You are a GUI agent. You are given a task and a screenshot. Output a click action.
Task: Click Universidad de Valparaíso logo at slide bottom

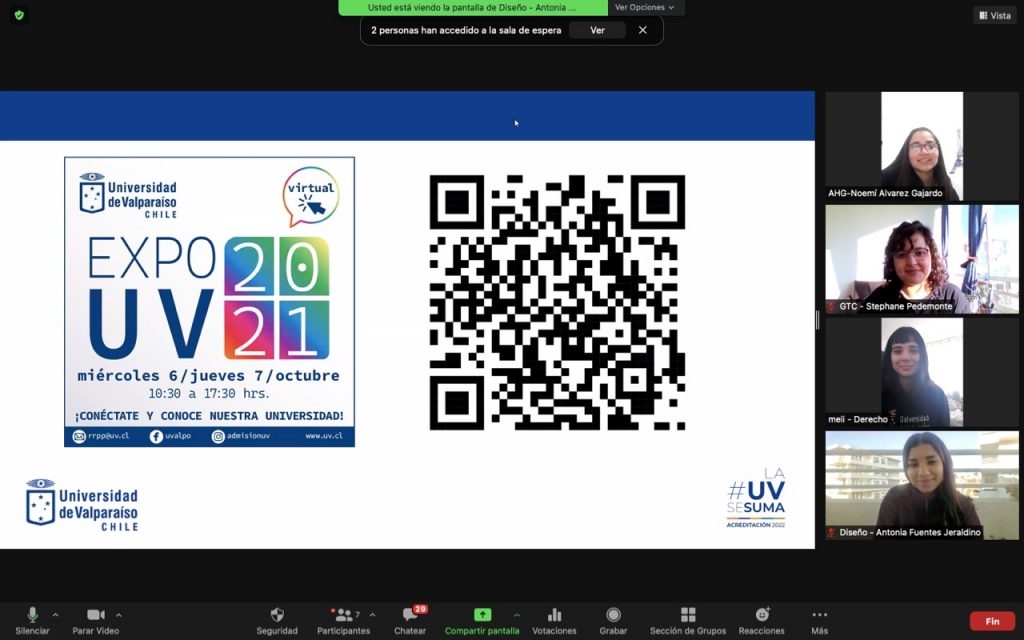(x=82, y=504)
